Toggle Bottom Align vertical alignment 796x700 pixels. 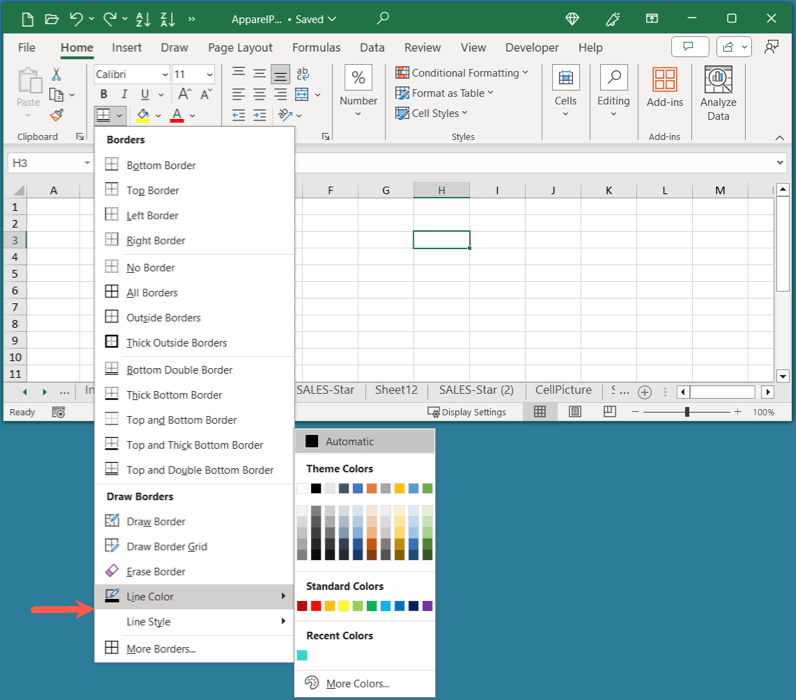(280, 75)
